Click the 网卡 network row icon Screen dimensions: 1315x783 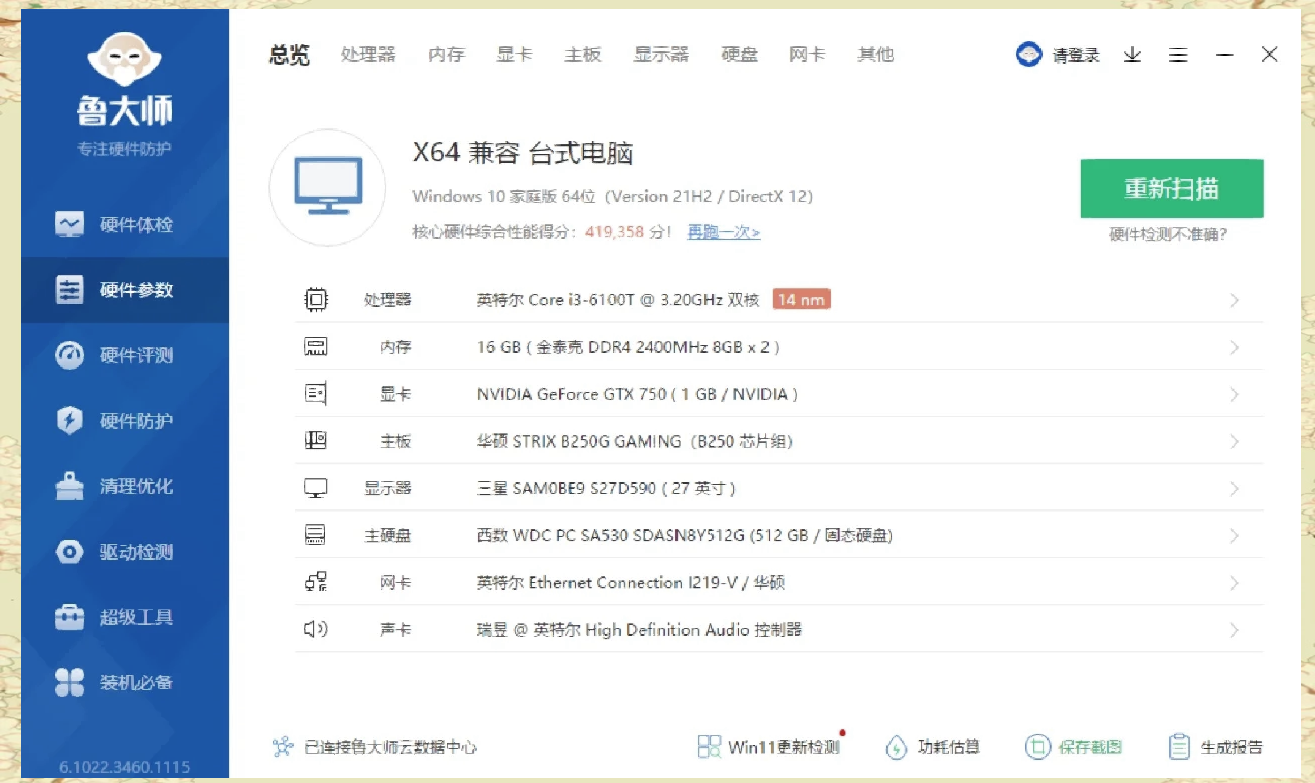coord(316,582)
